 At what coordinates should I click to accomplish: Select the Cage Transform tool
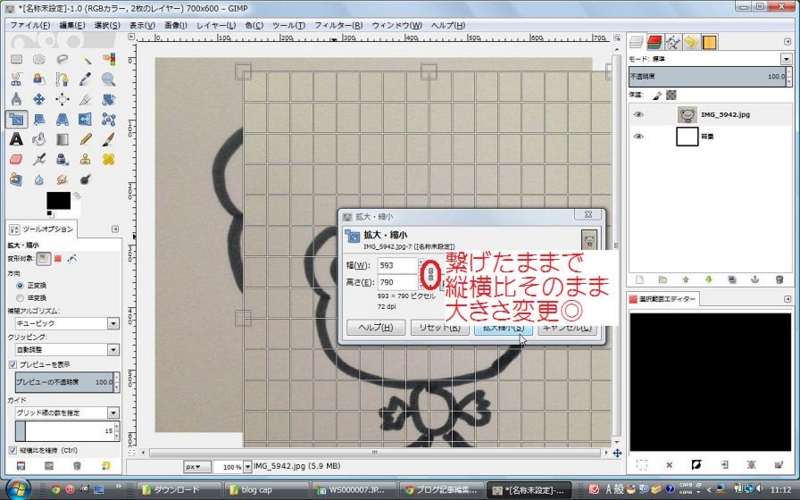(108, 119)
